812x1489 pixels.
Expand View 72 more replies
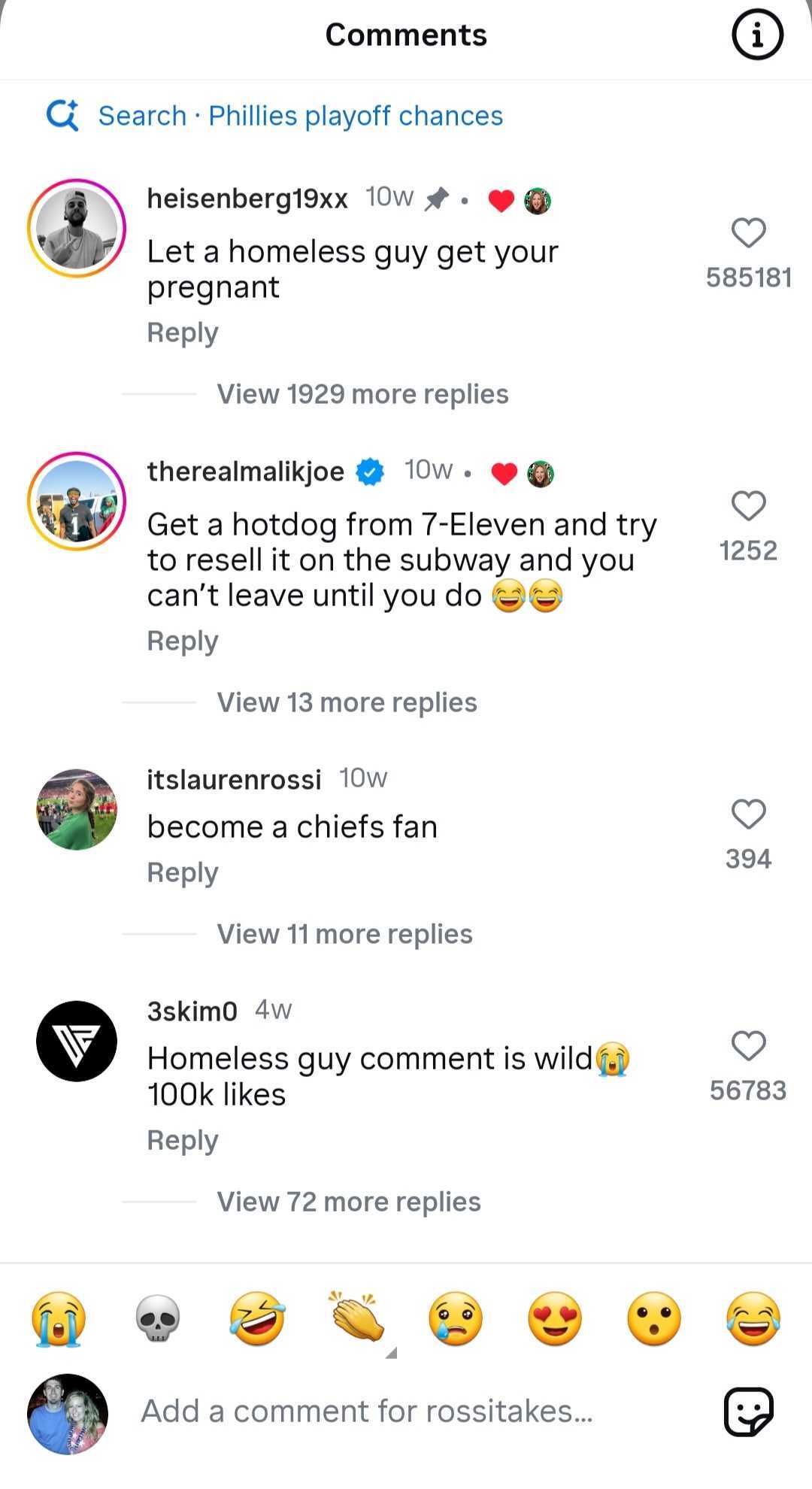348,1202
